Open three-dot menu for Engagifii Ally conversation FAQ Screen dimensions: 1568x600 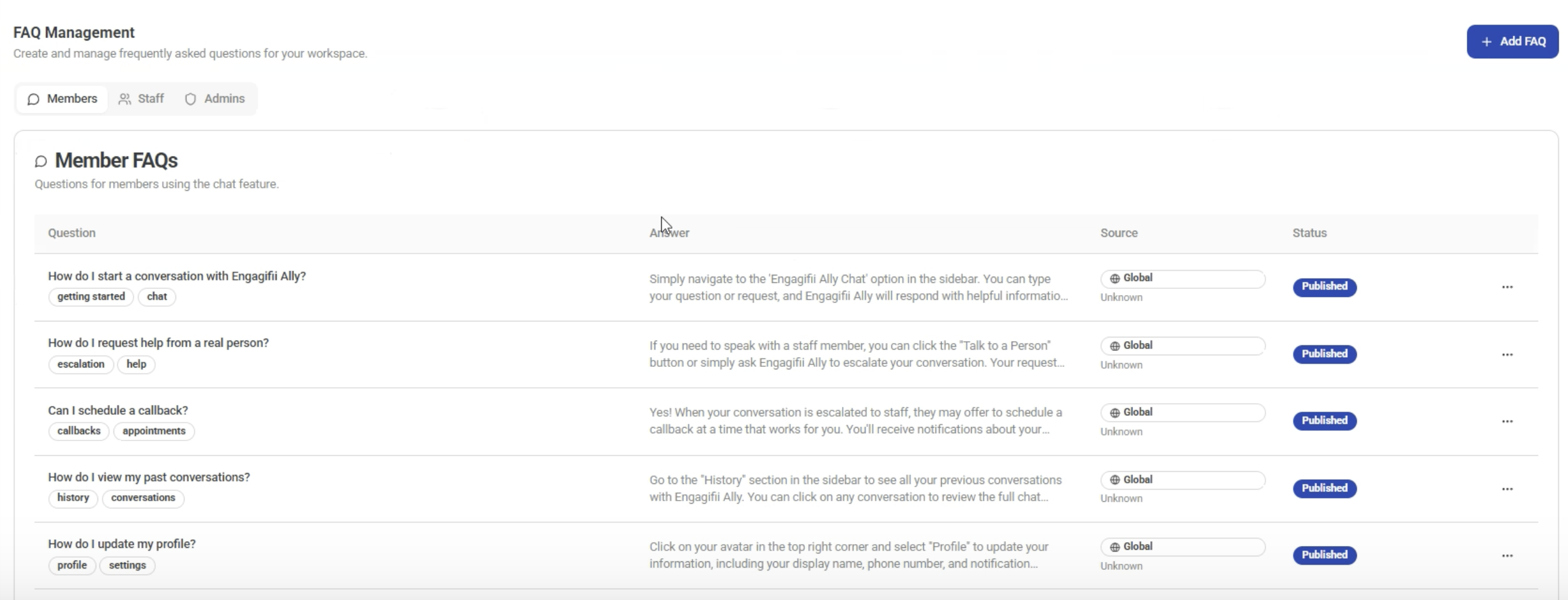(1507, 287)
